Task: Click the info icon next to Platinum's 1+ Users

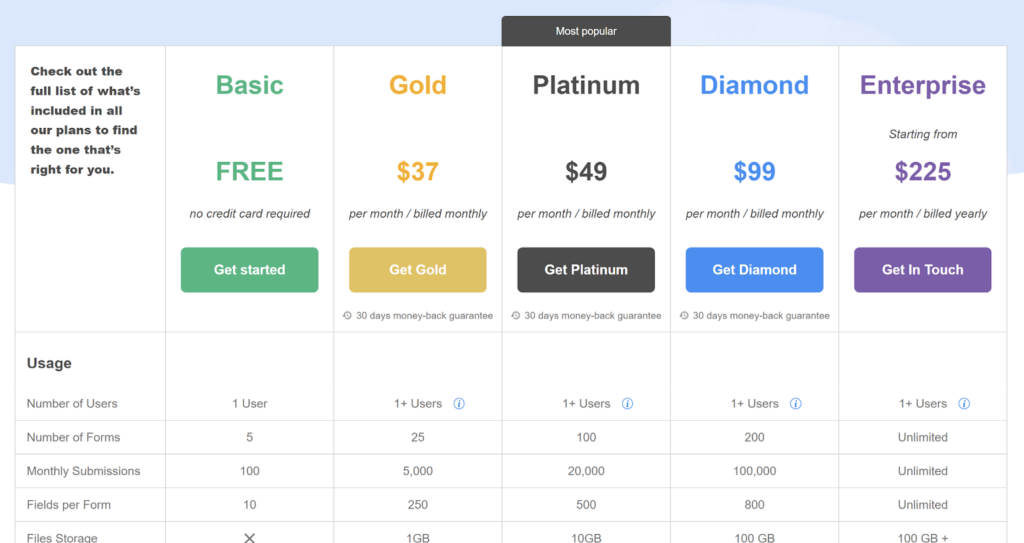Action: click(628, 404)
